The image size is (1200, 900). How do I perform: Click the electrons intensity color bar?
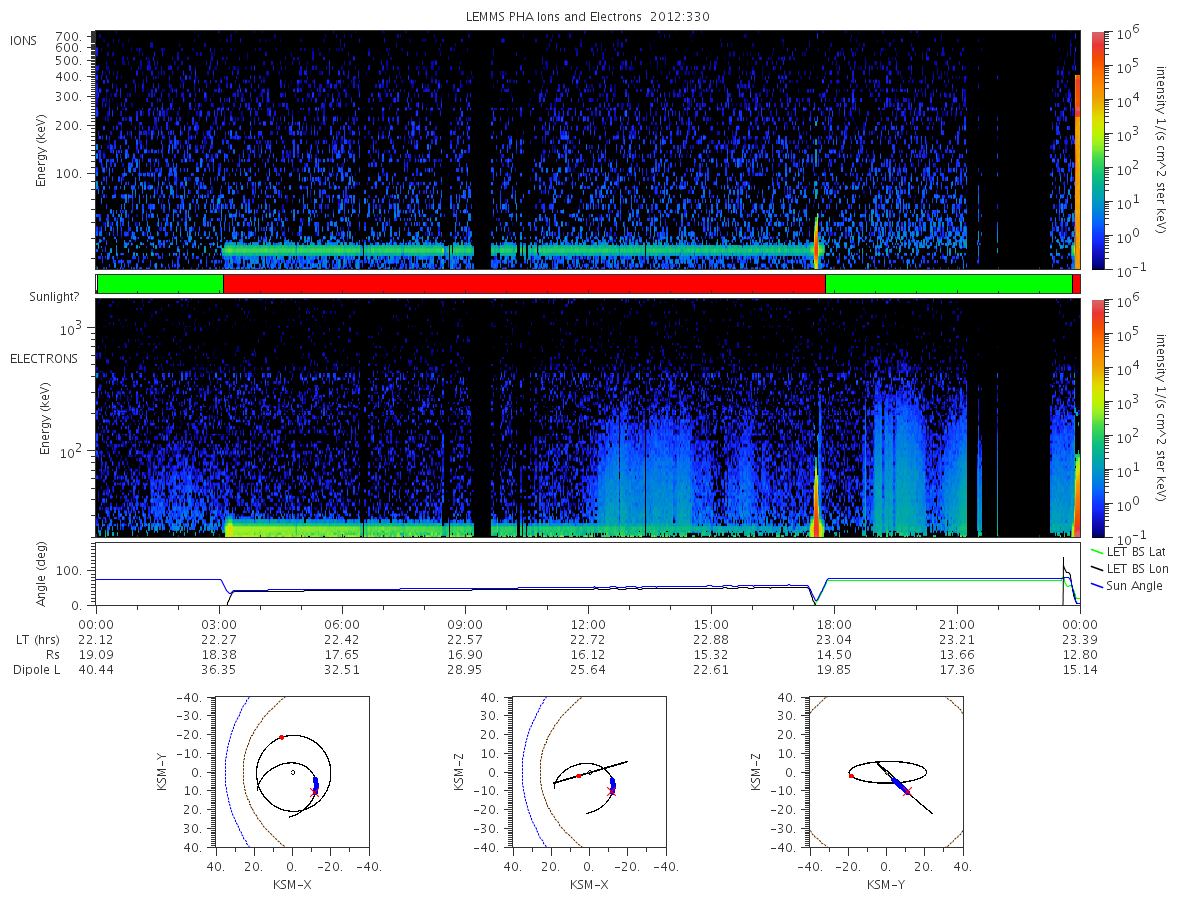coord(1097,418)
